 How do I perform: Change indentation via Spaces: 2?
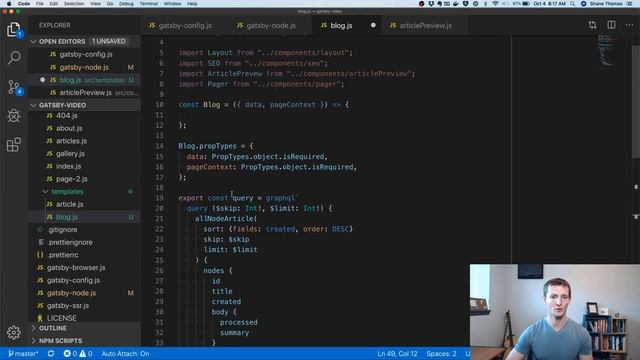441,353
